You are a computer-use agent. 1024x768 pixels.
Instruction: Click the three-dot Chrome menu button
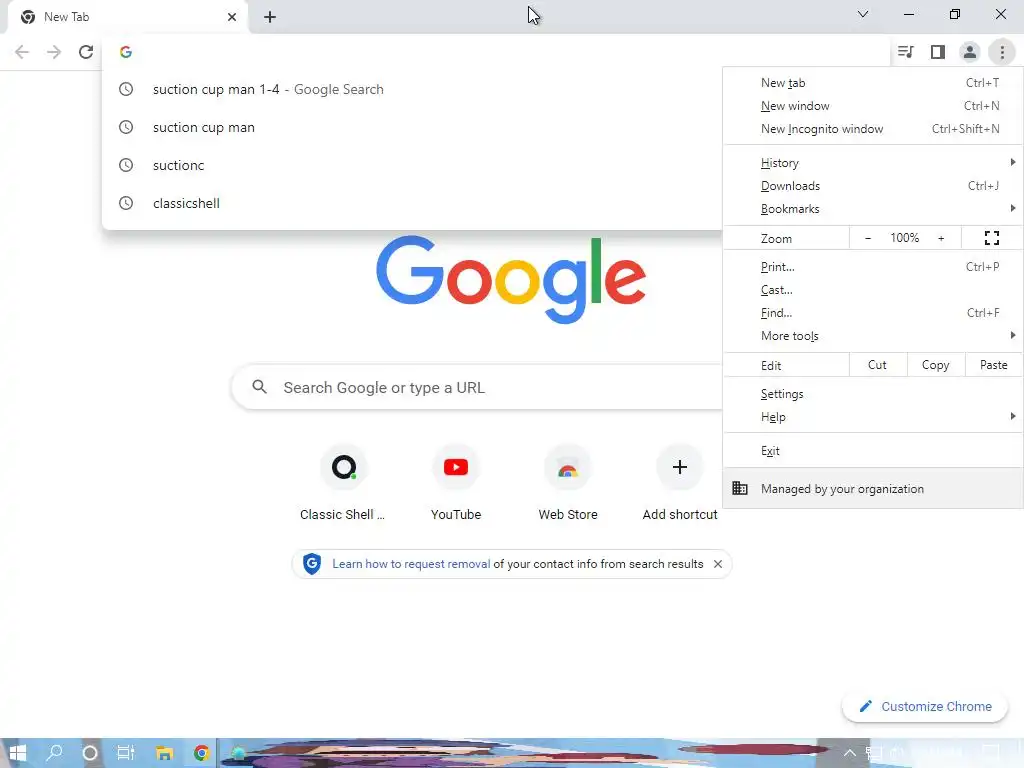pyautogui.click(x=1002, y=52)
